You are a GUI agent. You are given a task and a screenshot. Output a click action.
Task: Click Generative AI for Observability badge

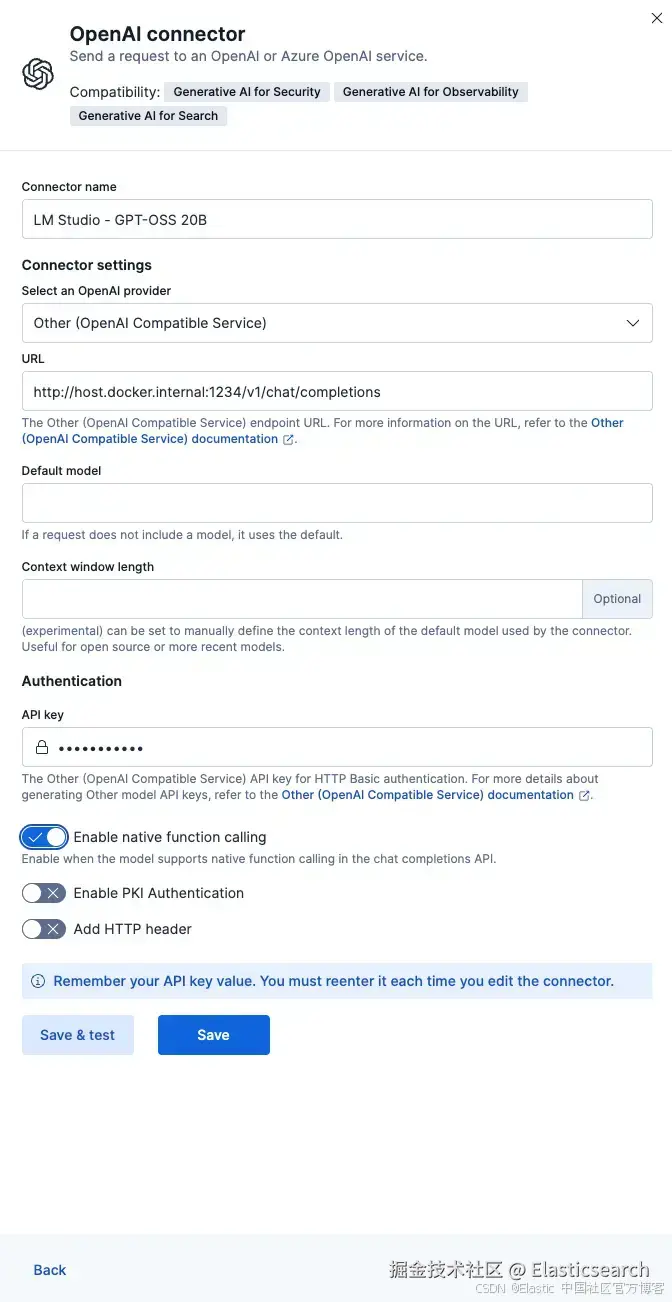click(430, 92)
